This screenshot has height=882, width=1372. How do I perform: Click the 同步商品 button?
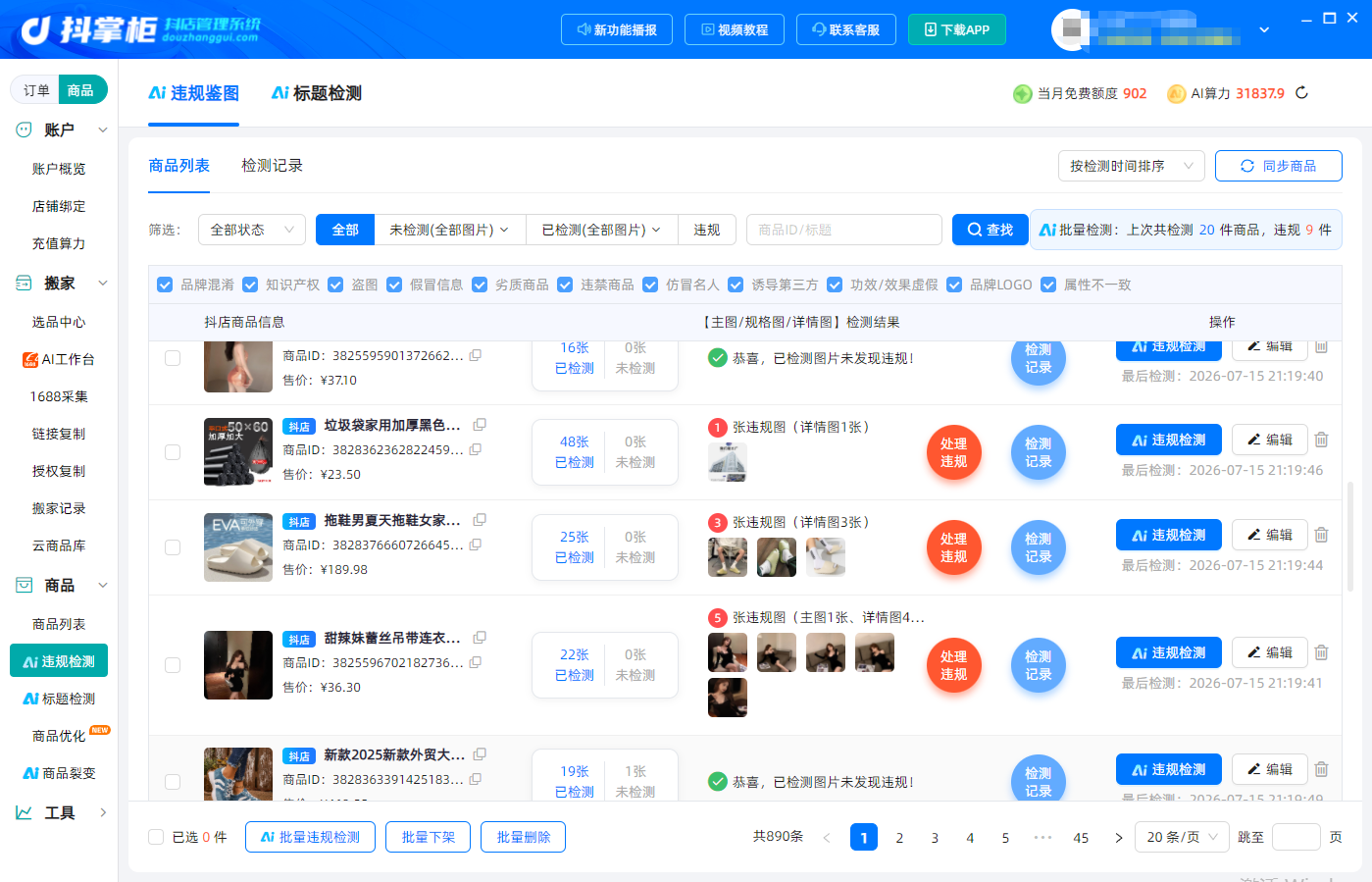[1279, 166]
